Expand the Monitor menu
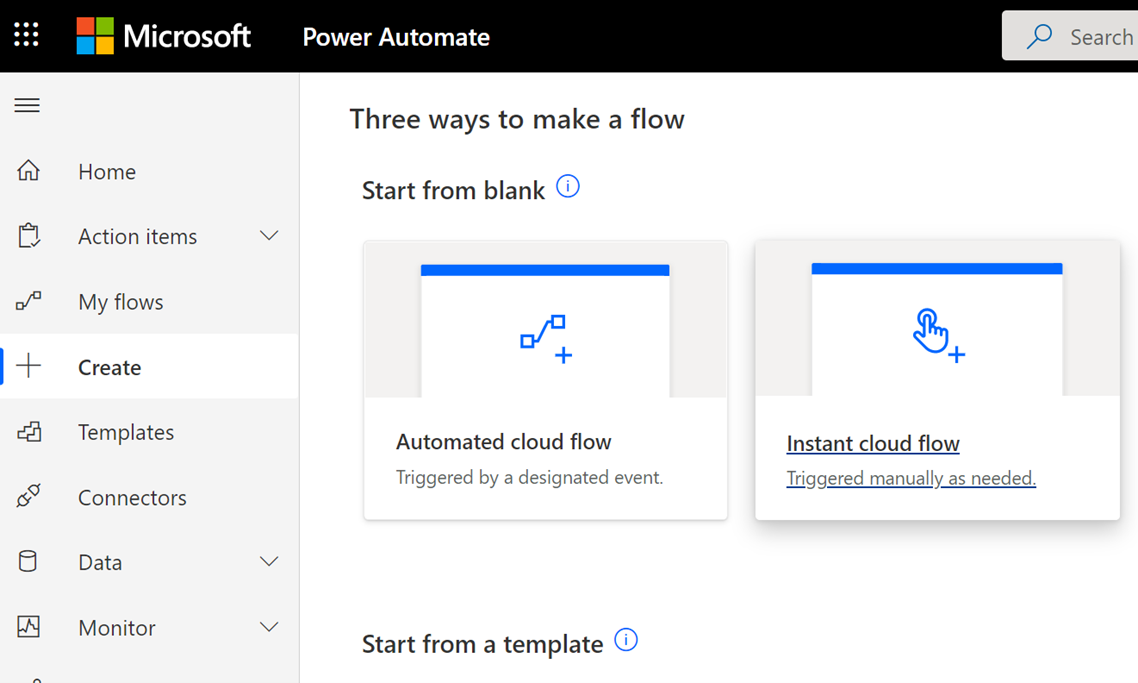 click(x=268, y=627)
